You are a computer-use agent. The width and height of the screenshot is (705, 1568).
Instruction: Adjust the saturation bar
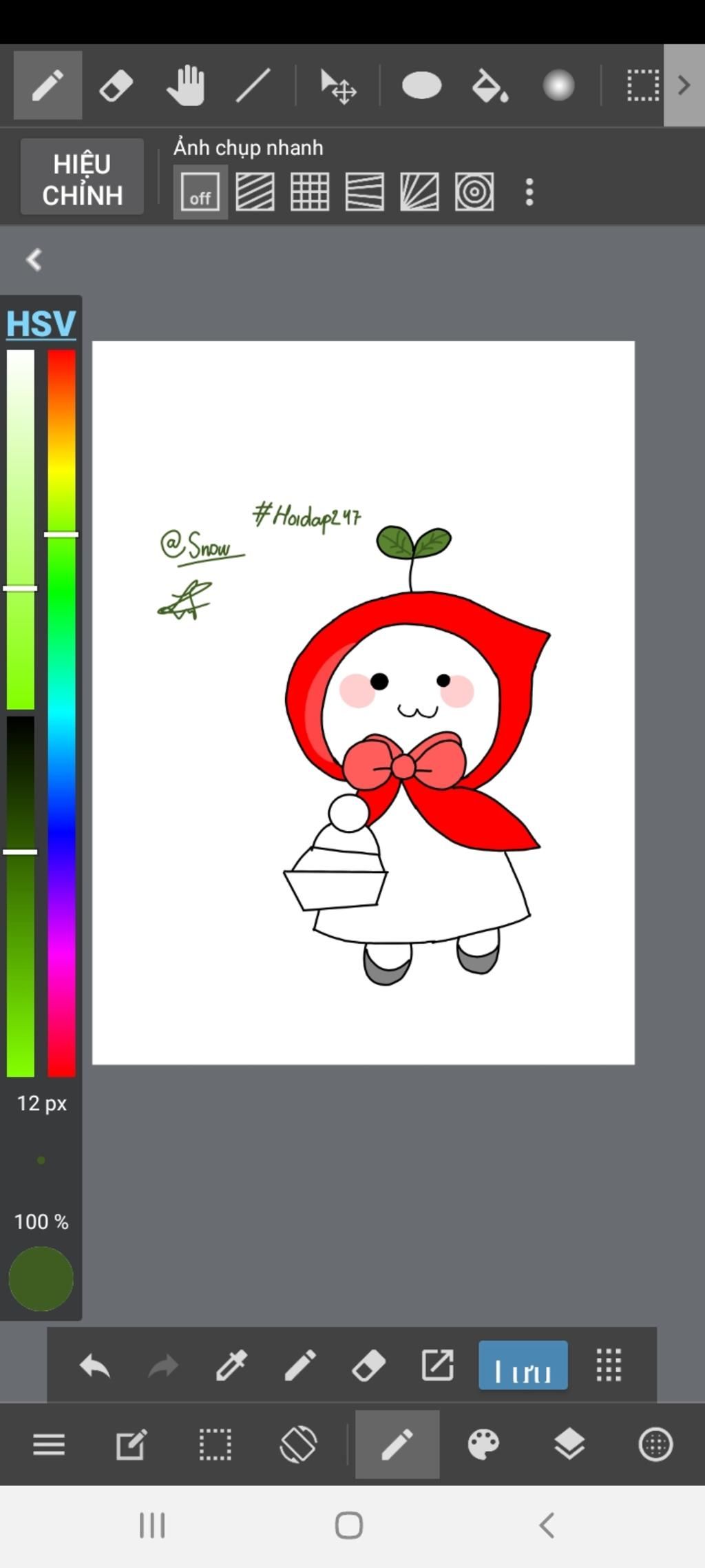[x=21, y=529]
